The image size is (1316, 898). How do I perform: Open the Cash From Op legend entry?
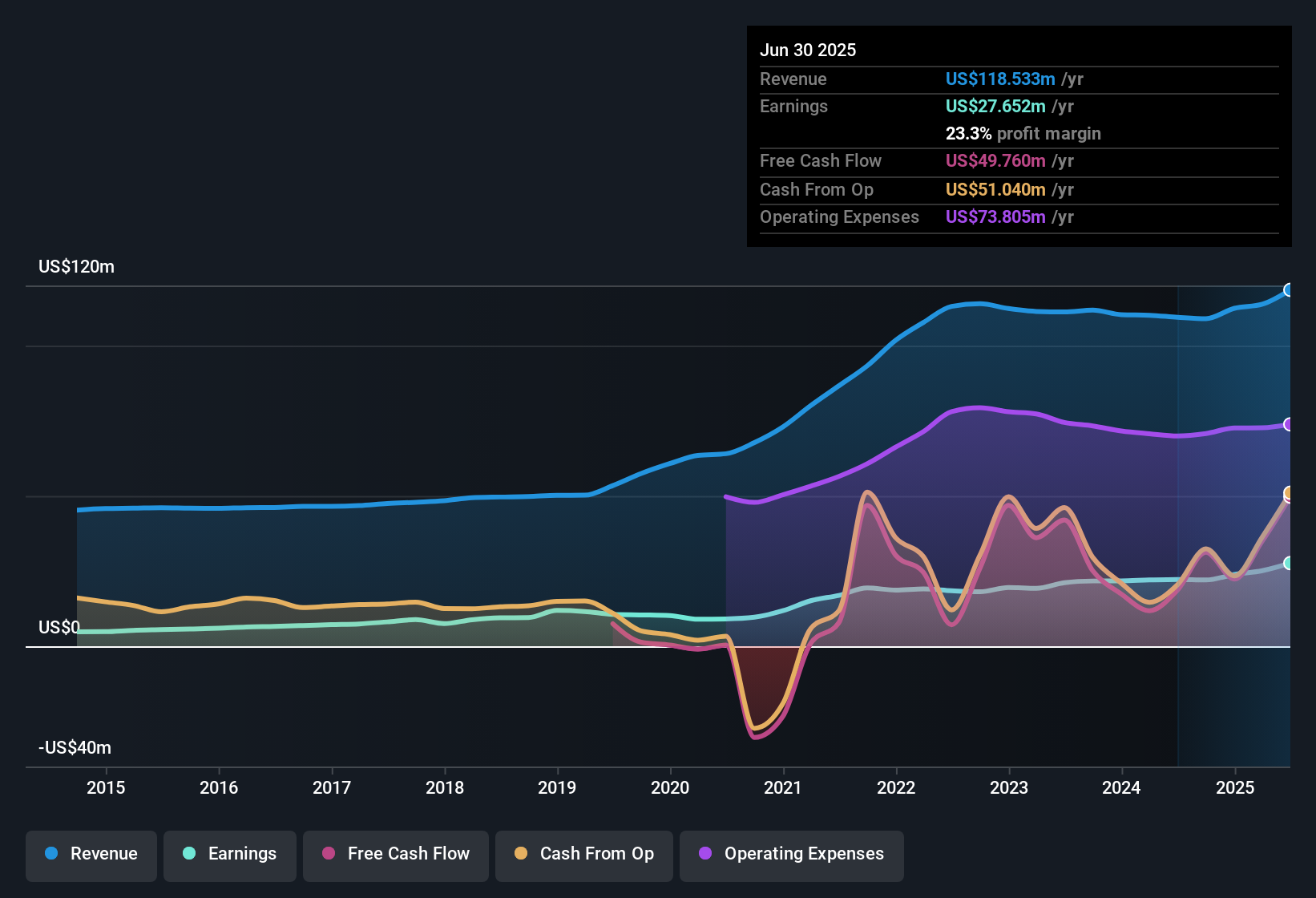(x=583, y=854)
